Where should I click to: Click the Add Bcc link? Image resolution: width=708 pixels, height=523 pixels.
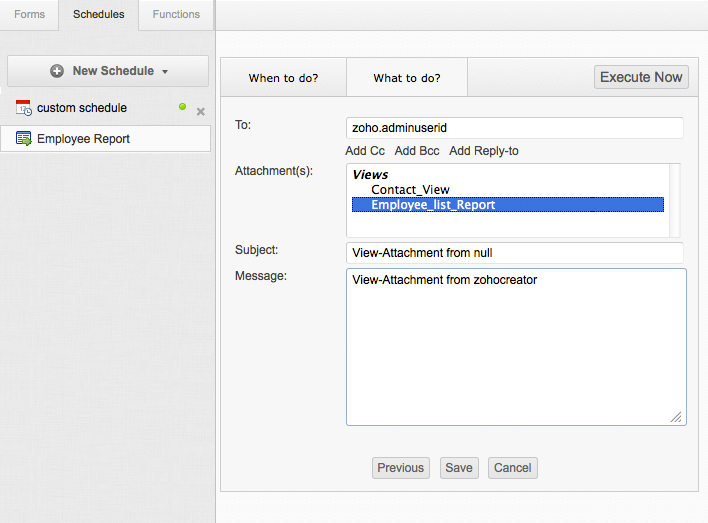pos(417,151)
